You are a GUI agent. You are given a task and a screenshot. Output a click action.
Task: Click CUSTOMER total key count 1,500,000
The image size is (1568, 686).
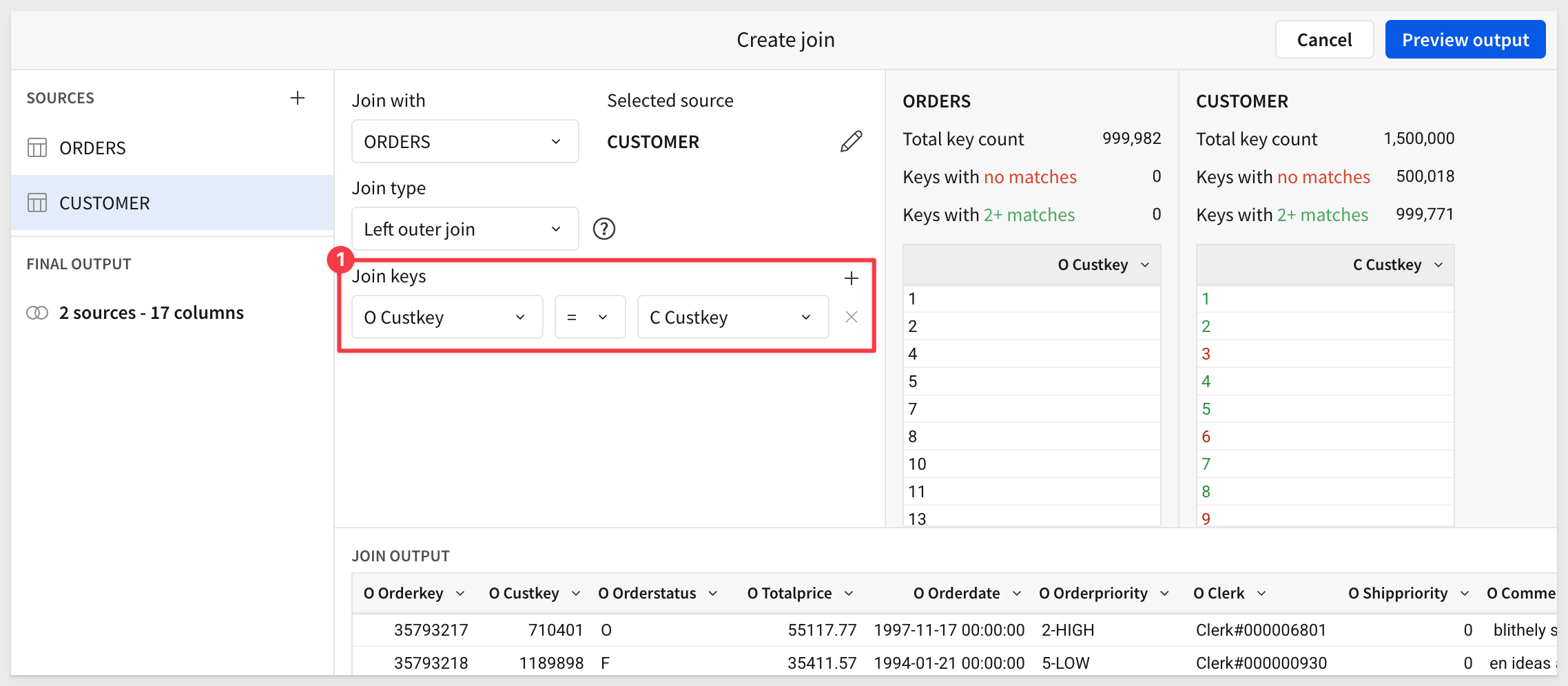(1419, 138)
